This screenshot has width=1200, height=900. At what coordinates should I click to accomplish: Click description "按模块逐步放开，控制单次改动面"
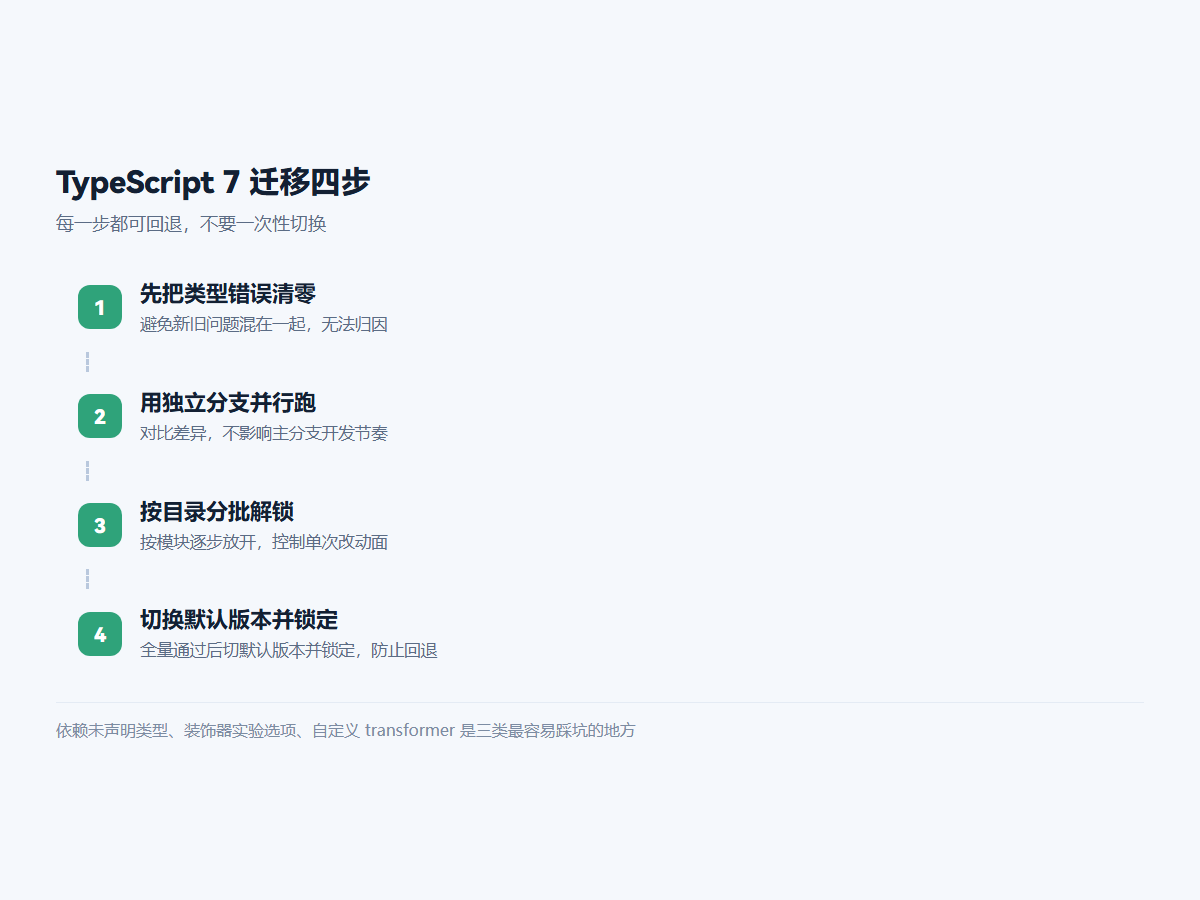pyautogui.click(x=264, y=542)
